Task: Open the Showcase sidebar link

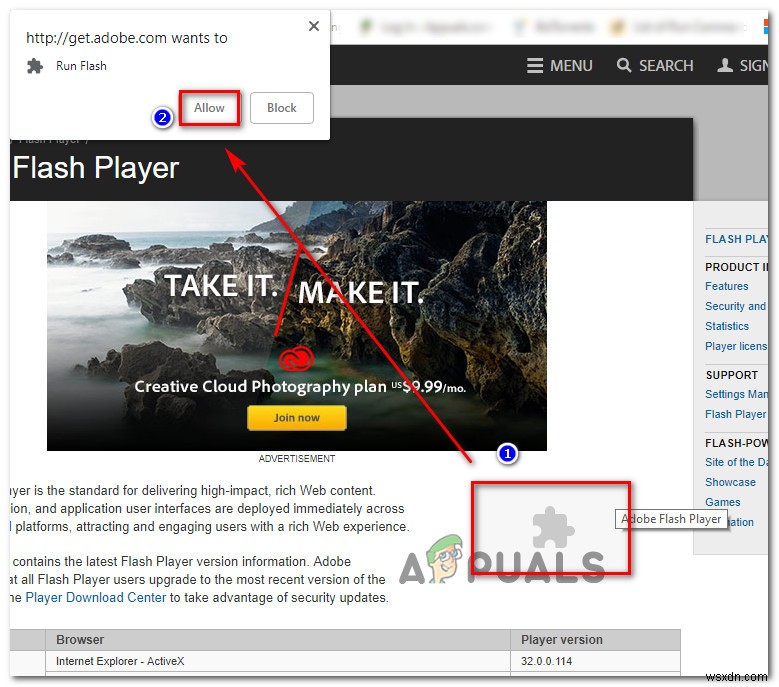Action: click(x=730, y=482)
